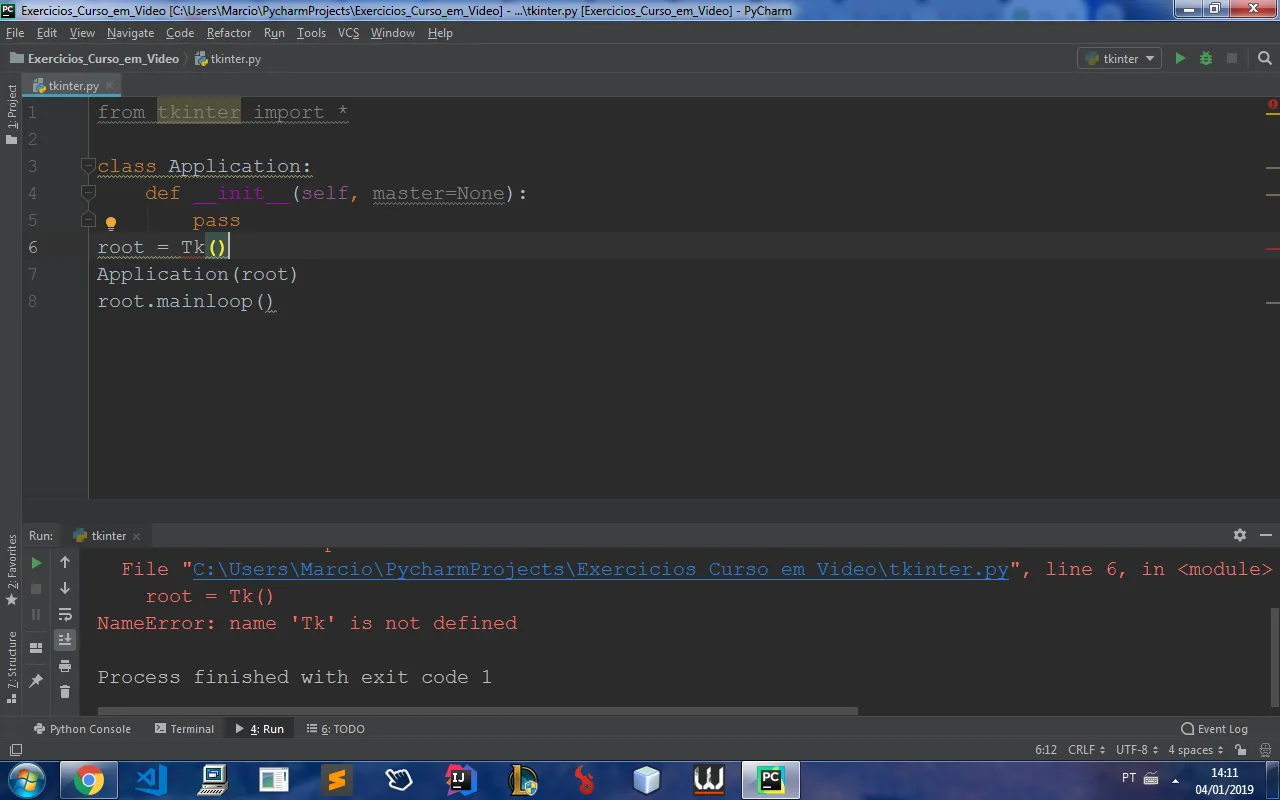Click the horizontal scrollbar in run console
Image resolution: width=1280 pixels, height=800 pixels.
[x=480, y=712]
